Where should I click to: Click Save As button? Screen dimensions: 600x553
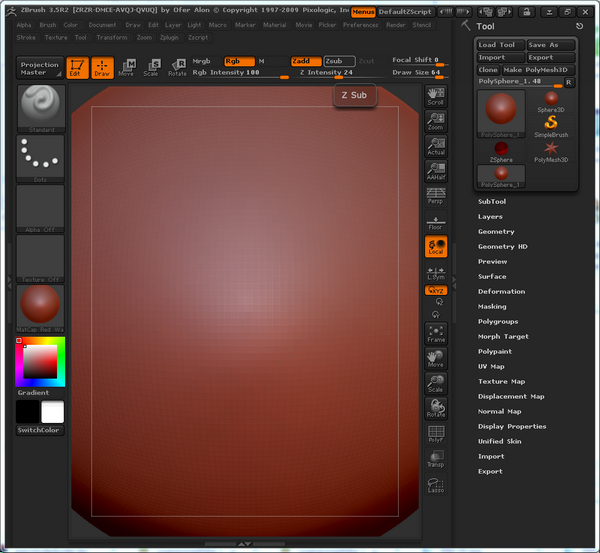(551, 45)
